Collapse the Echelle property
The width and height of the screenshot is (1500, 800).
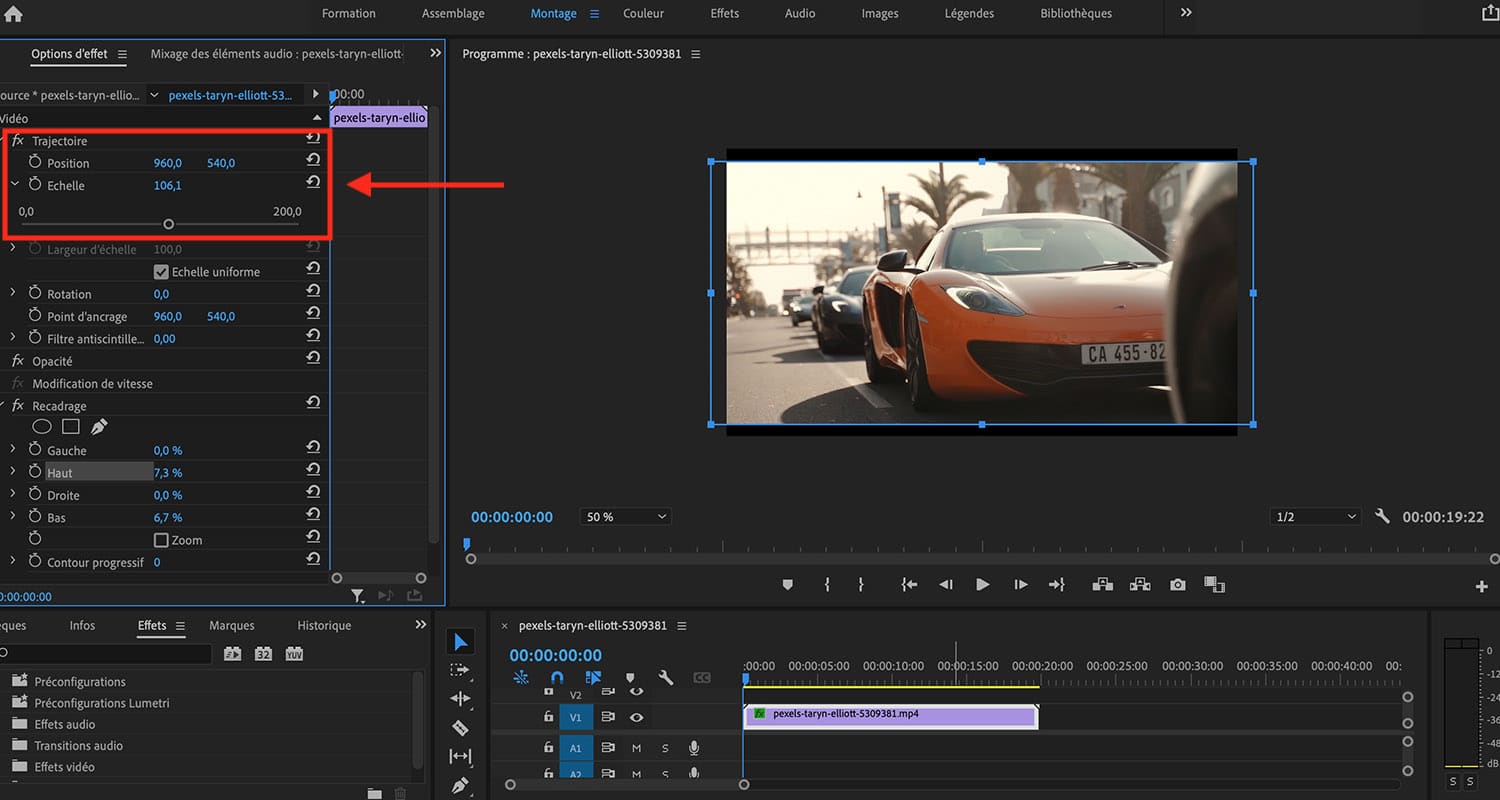point(14,184)
